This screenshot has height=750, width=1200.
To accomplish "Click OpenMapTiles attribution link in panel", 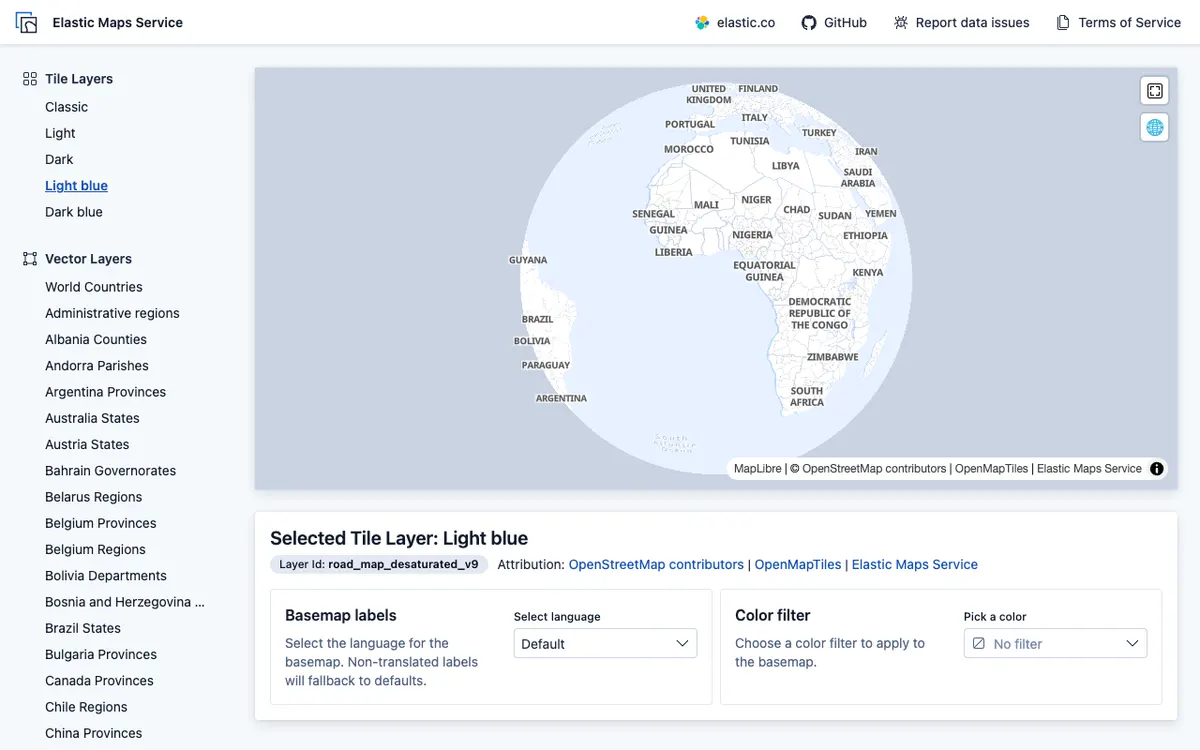I will (x=798, y=564).
